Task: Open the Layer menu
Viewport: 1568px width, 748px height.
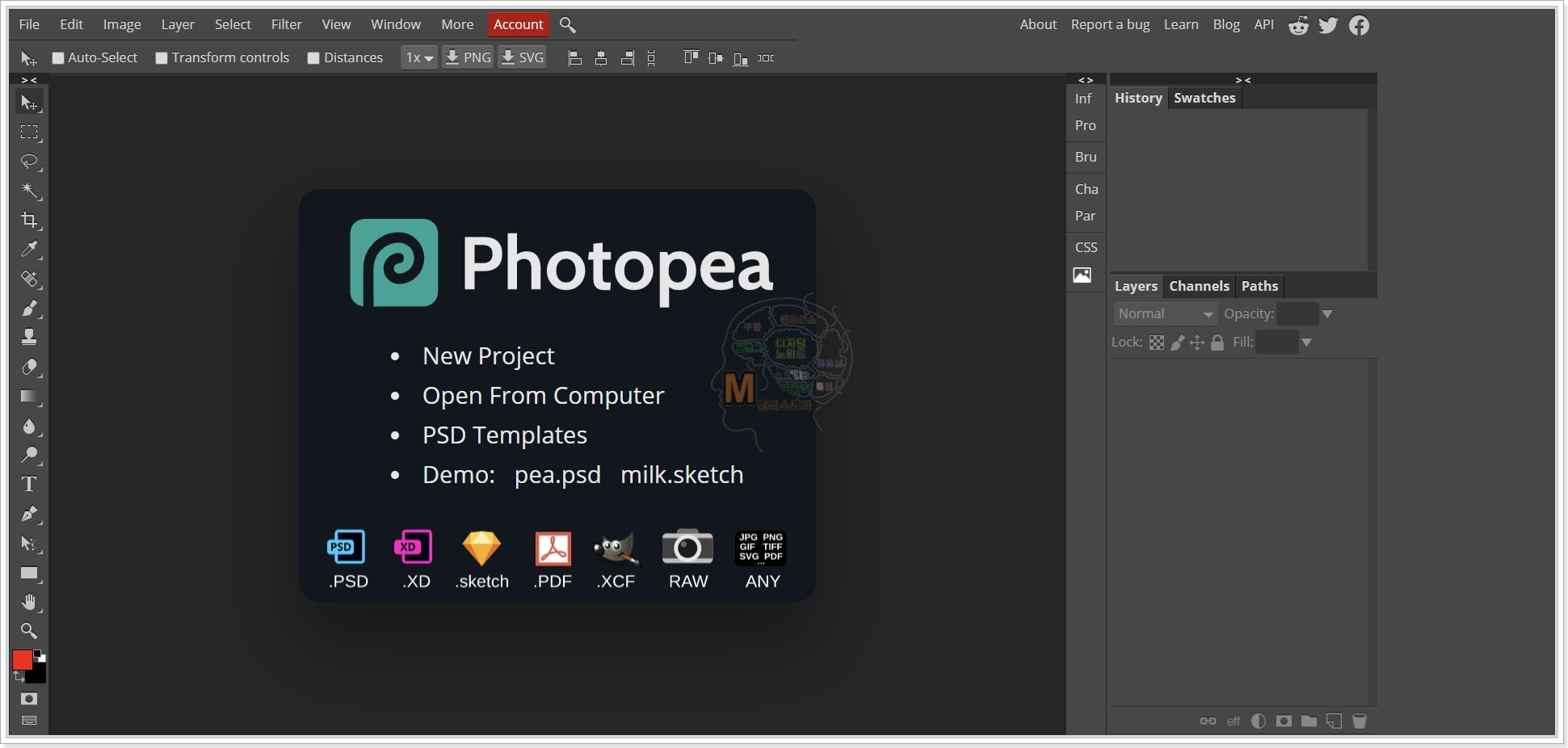Action: (x=178, y=25)
